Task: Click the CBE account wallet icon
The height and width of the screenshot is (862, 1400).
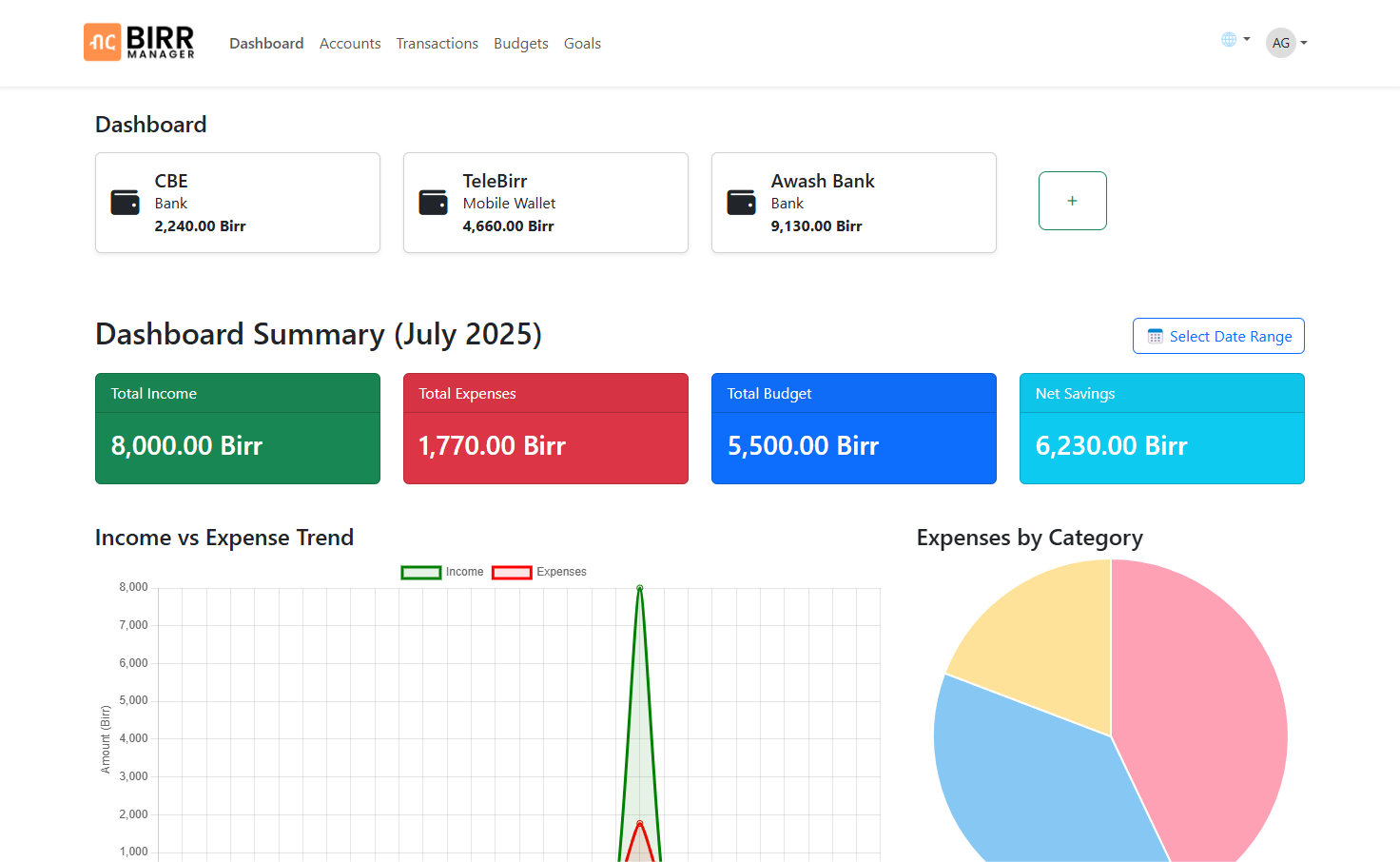Action: point(125,203)
